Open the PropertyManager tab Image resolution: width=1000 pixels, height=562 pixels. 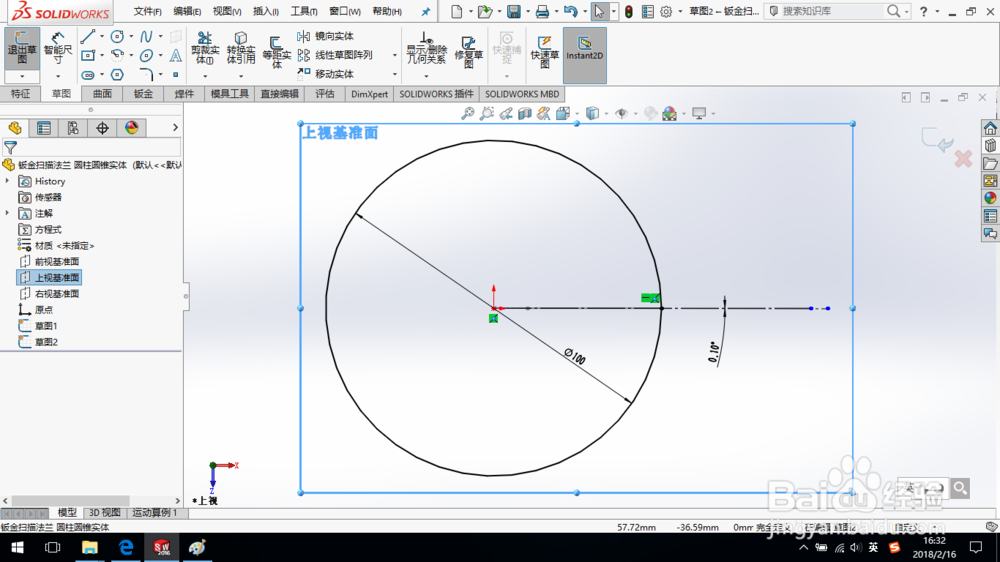pyautogui.click(x=44, y=128)
